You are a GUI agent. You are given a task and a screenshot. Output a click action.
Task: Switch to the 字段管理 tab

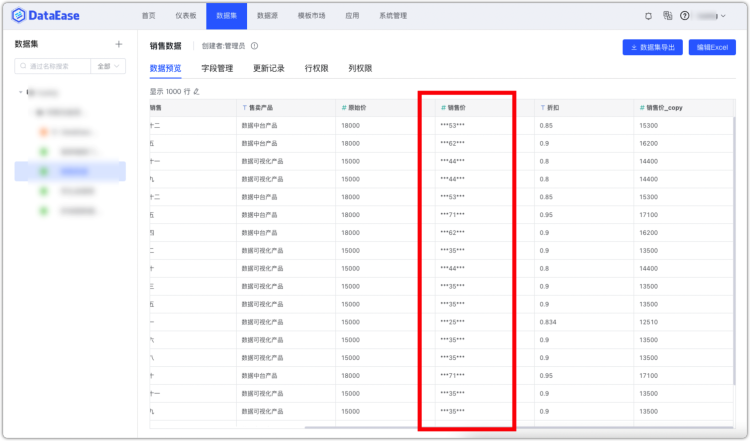point(217,68)
